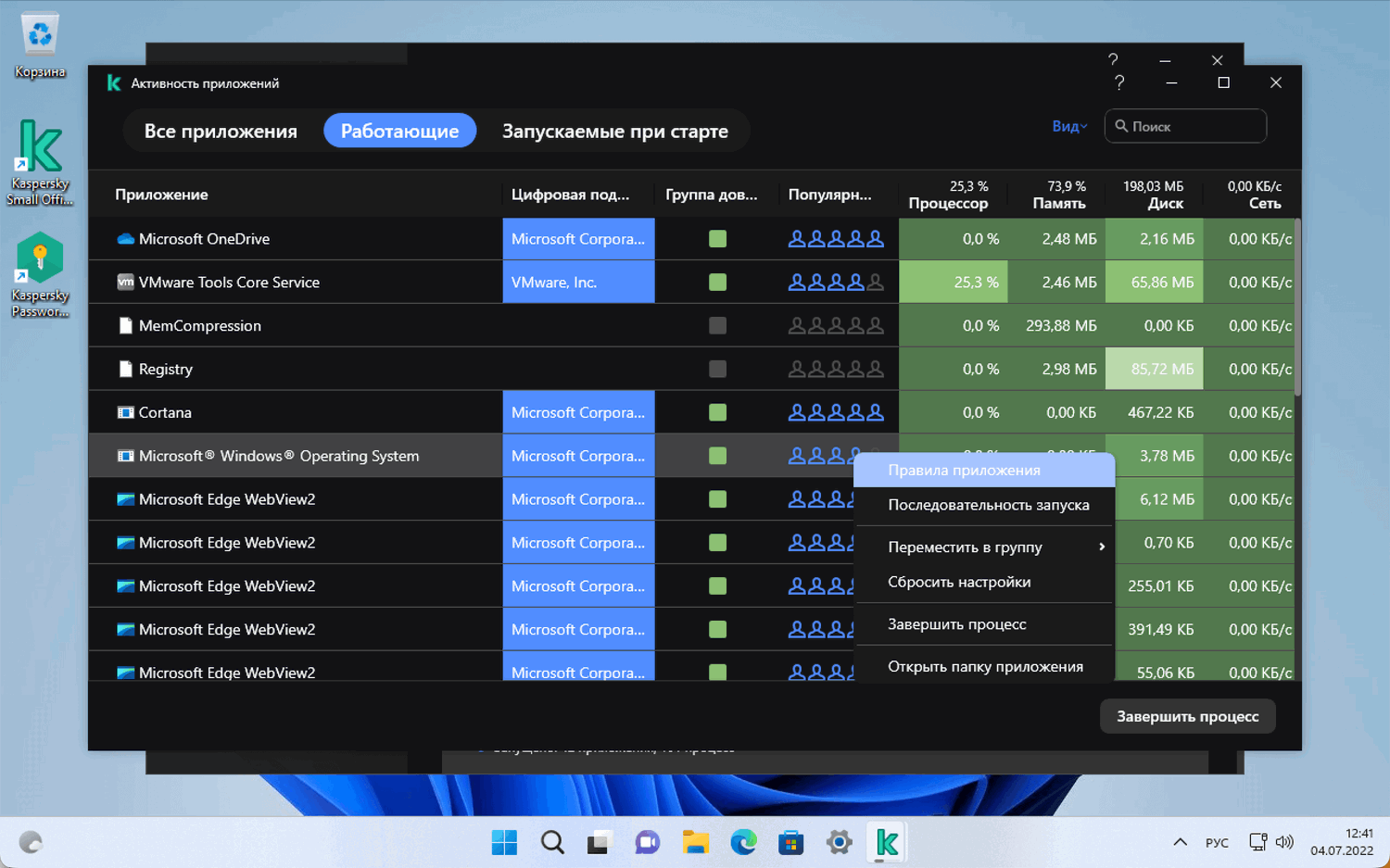Click the Microsoft Windows Operating System row icon
The image size is (1390, 868).
point(126,456)
